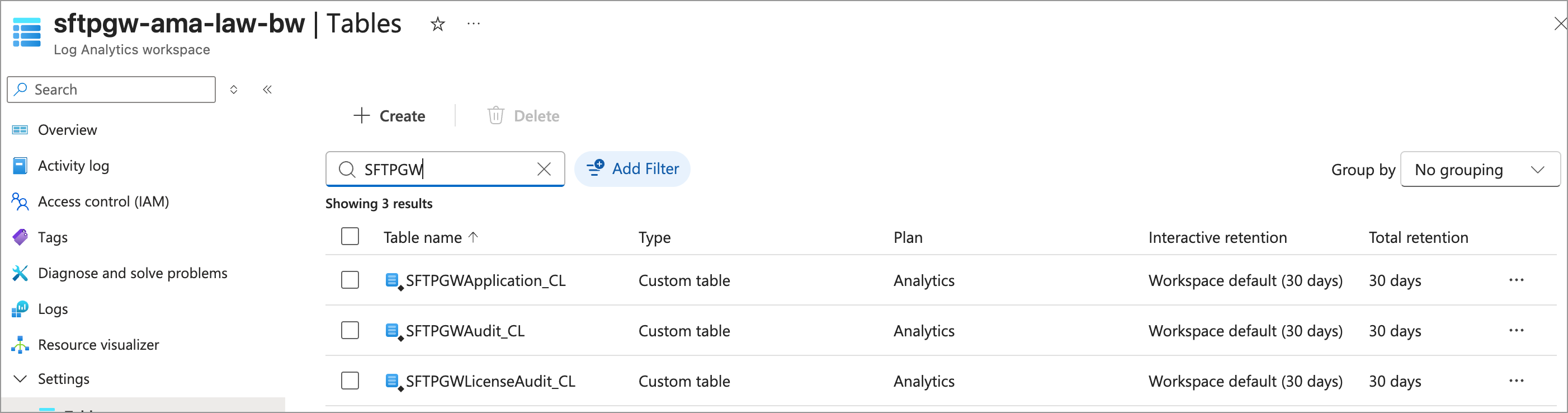Open Diagnose and solve problems
This screenshot has width=1568, height=413.
coord(133,273)
